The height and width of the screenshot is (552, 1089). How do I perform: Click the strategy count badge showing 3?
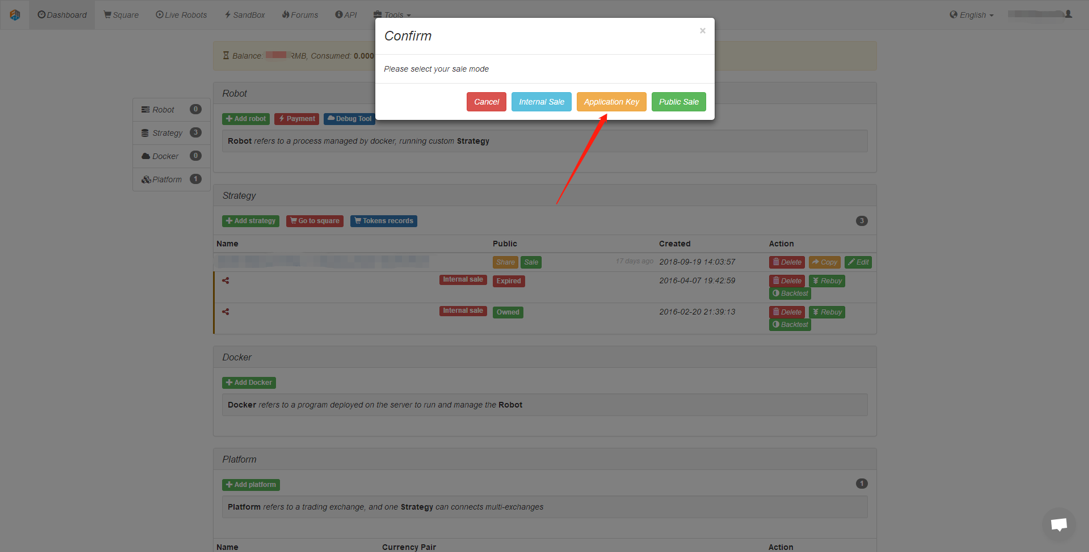[x=862, y=221]
